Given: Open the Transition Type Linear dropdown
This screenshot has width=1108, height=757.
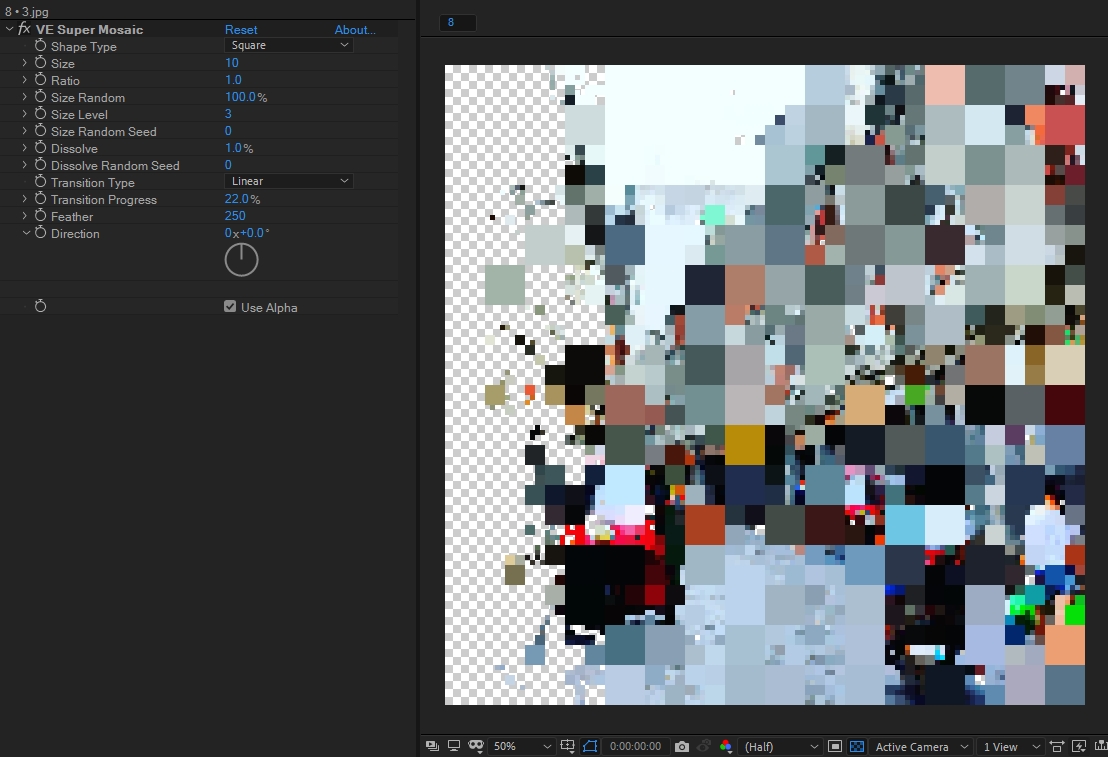Looking at the screenshot, I should (x=288, y=182).
